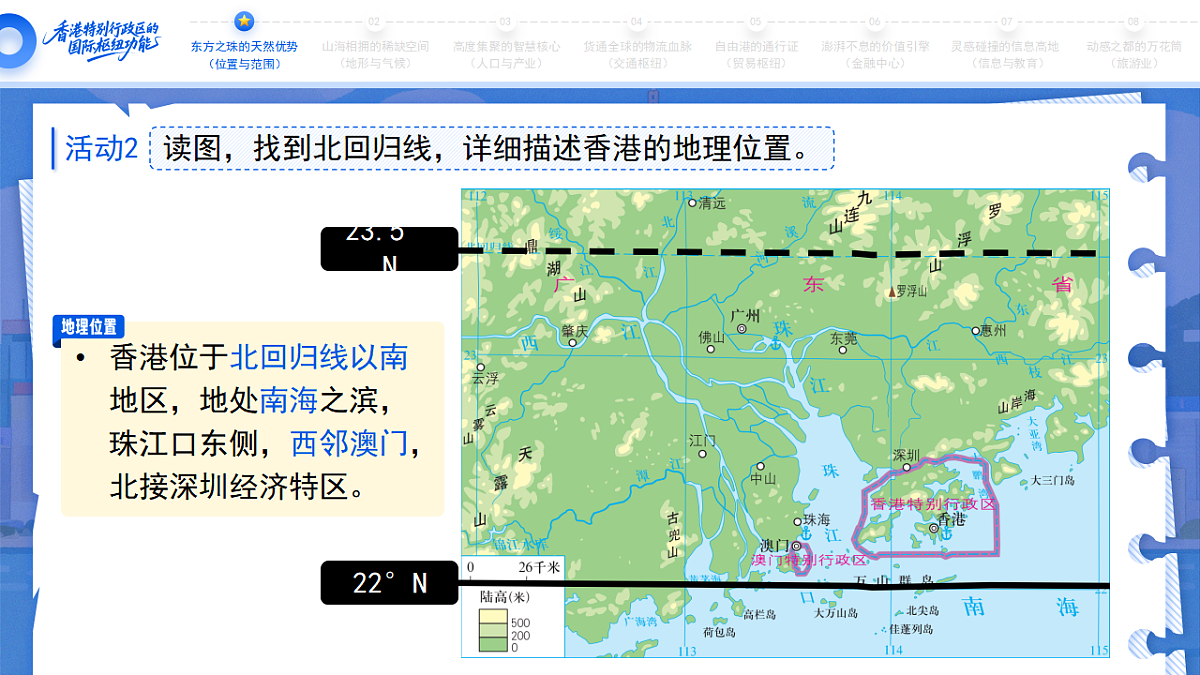The height and width of the screenshot is (675, 1200).
Task: Click the 500 meter elevation legend swatch
Action: coord(494,617)
